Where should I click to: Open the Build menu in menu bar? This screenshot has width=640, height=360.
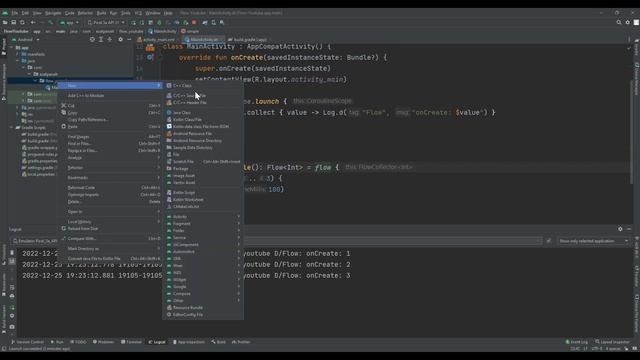[x=101, y=13]
